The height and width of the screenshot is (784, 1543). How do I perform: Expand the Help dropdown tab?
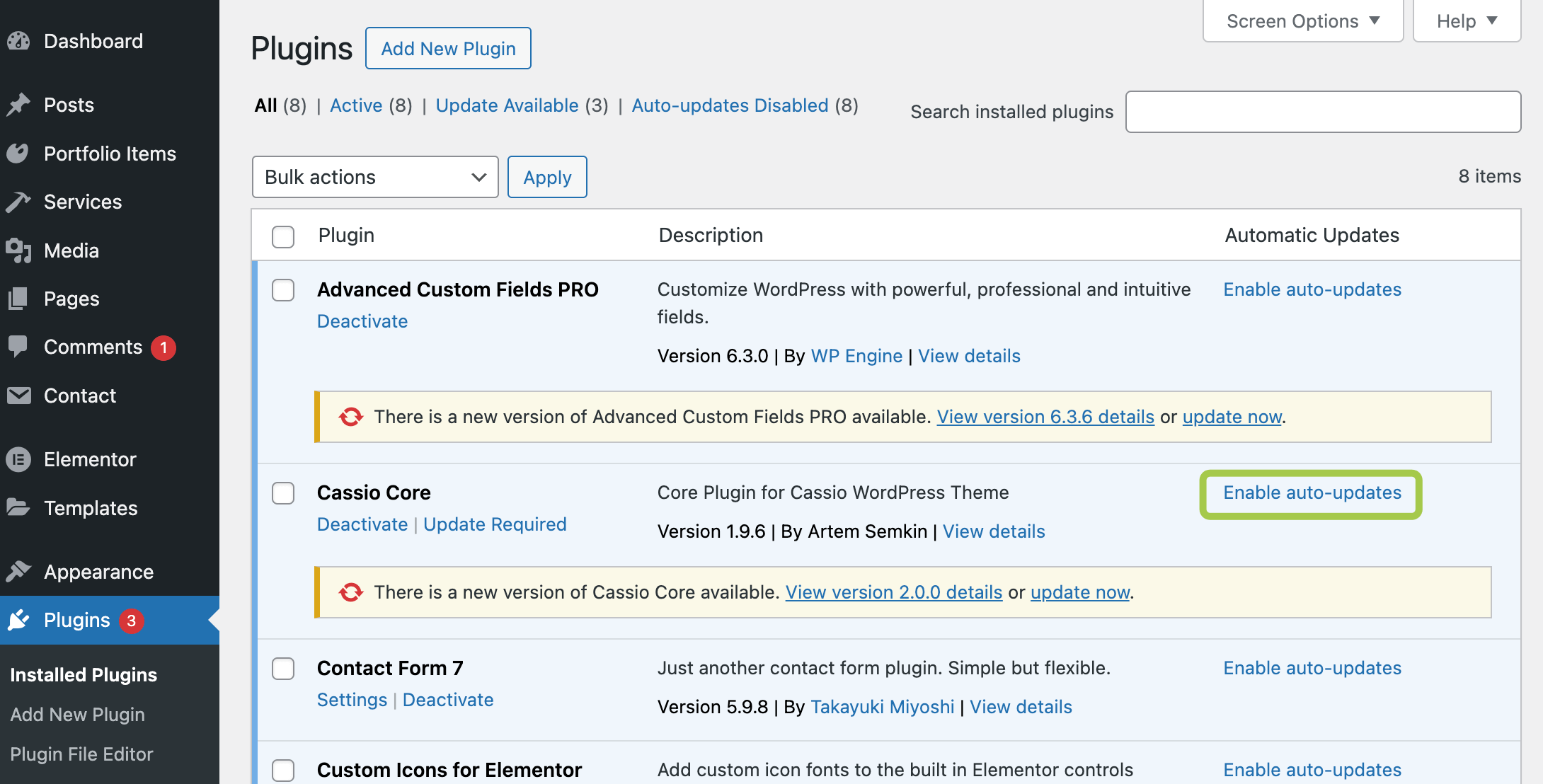pyautogui.click(x=1467, y=21)
